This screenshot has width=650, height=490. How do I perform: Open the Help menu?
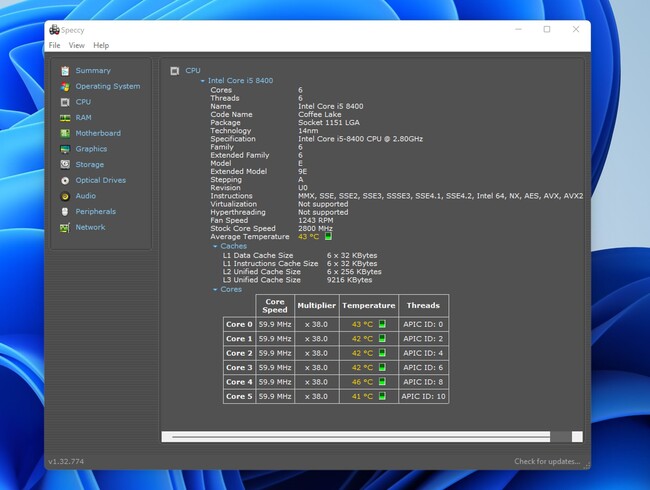(101, 46)
